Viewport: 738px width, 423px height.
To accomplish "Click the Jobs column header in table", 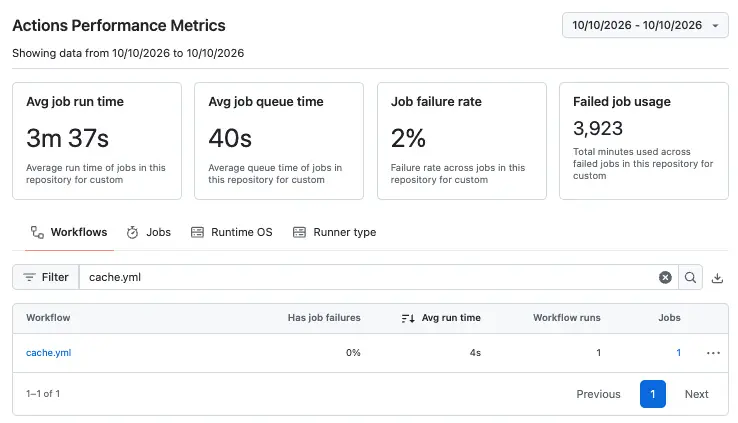I will click(x=669, y=318).
